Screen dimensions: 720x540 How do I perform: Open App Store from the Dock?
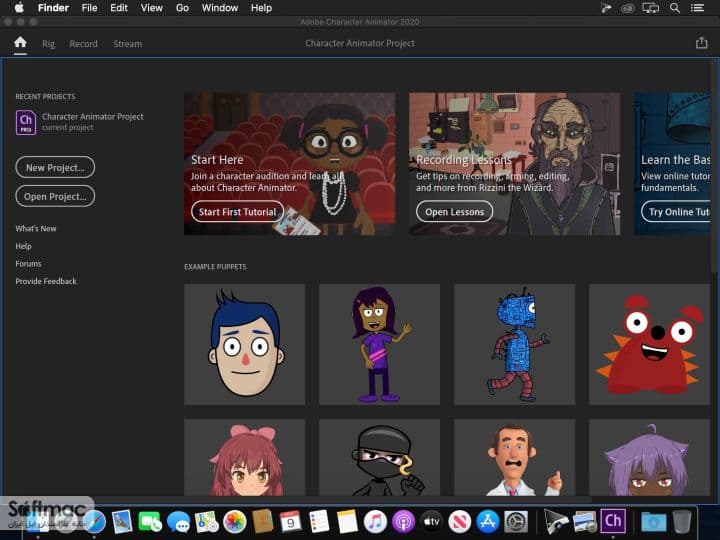pyautogui.click(x=488, y=522)
